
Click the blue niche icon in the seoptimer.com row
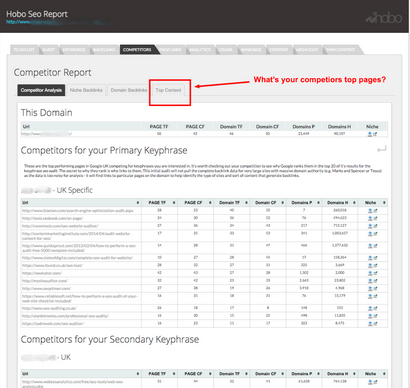(370, 289)
